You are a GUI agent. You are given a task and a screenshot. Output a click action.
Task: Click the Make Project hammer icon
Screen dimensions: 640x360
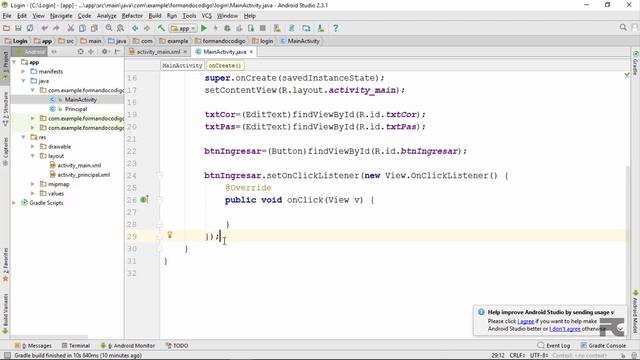click(x=161, y=28)
